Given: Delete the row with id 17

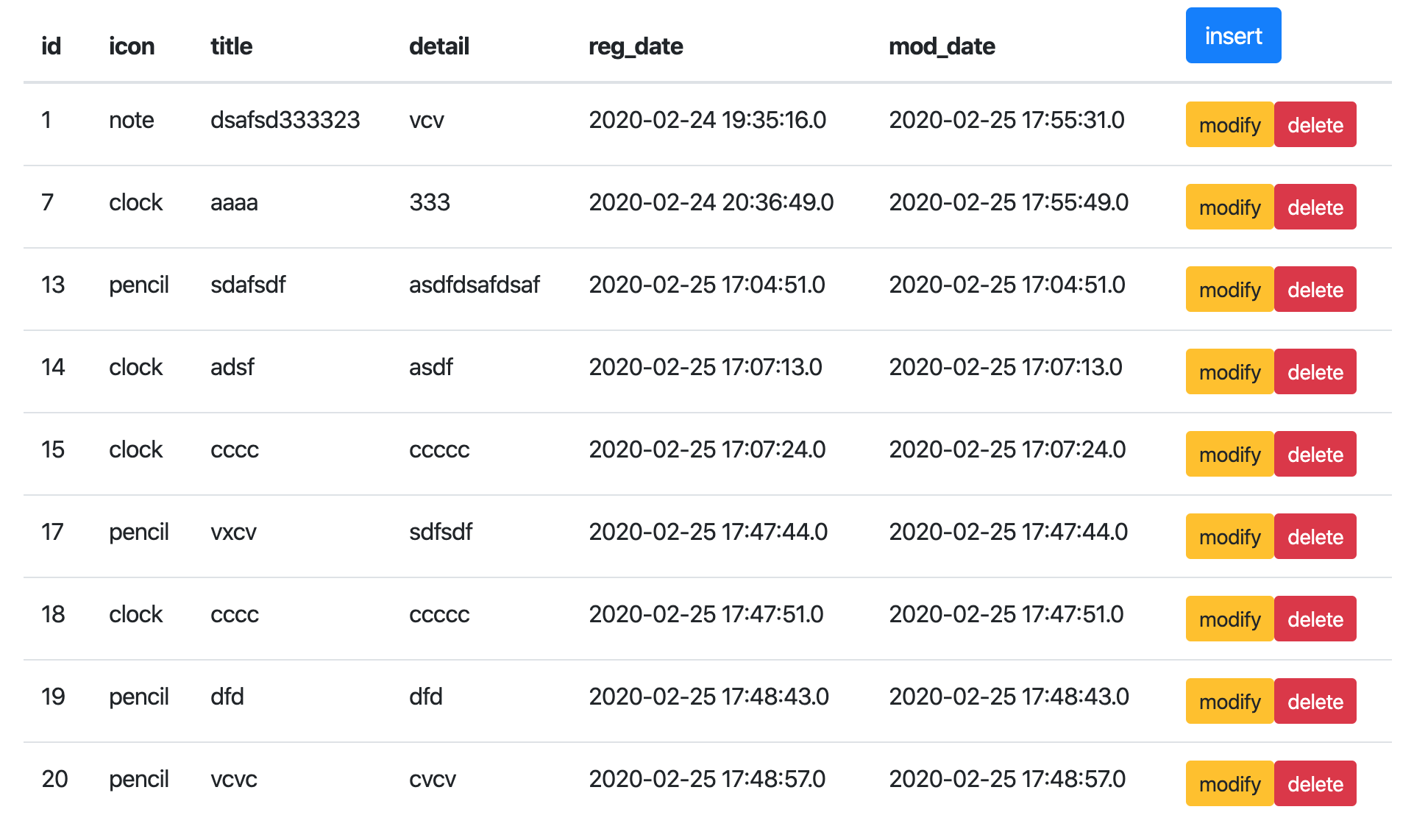Looking at the screenshot, I should point(1315,537).
